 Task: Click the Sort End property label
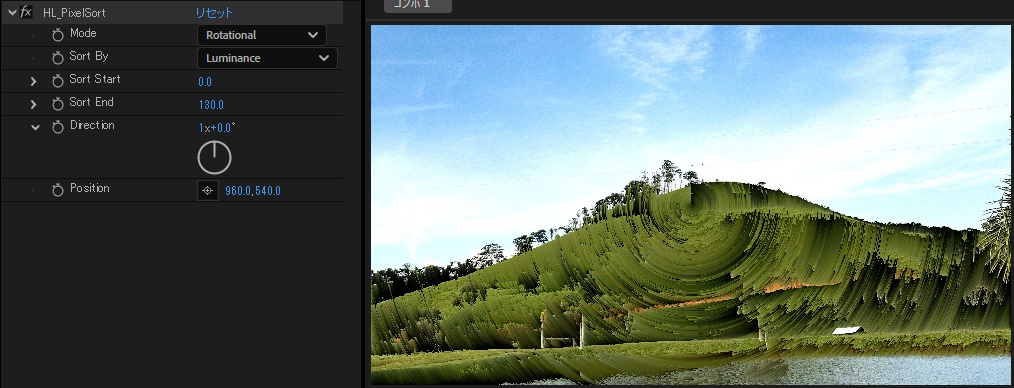91,102
